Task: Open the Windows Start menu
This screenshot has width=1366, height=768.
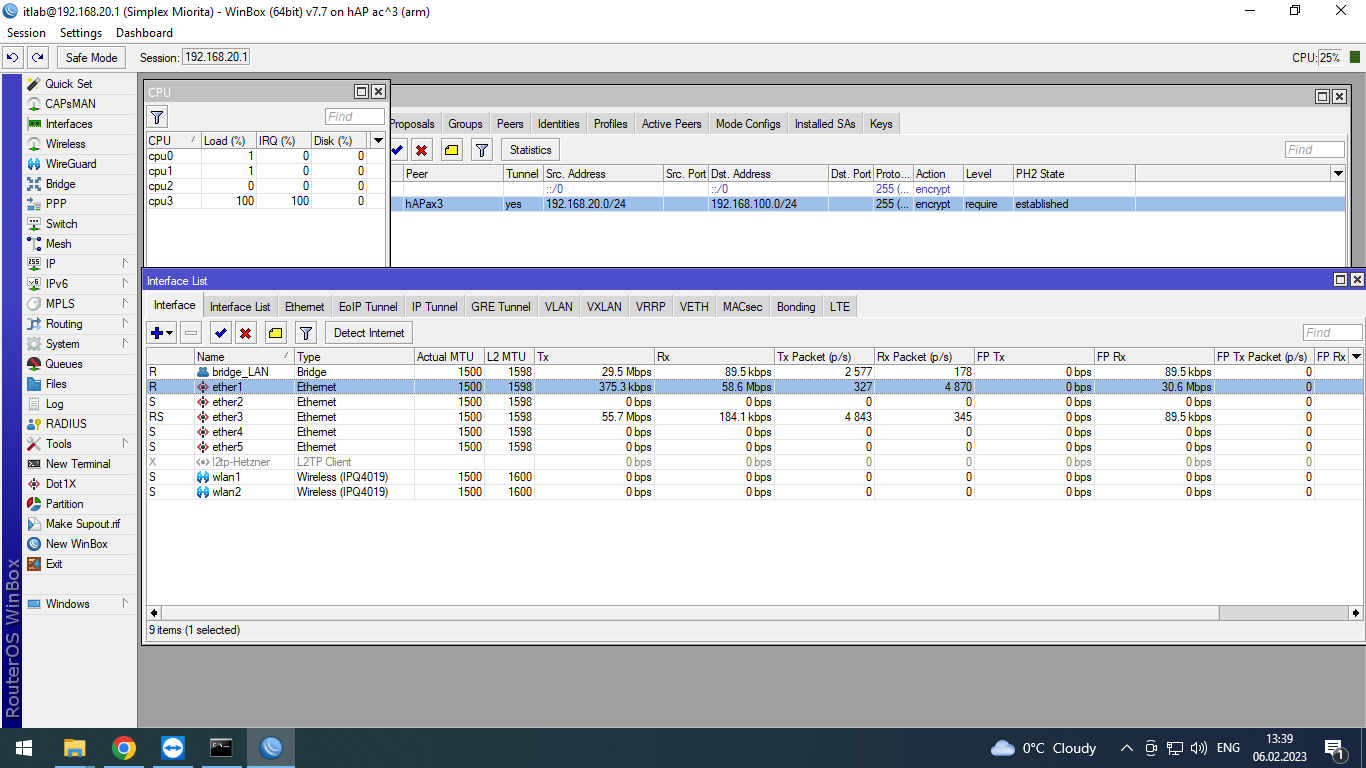Action: [24, 748]
